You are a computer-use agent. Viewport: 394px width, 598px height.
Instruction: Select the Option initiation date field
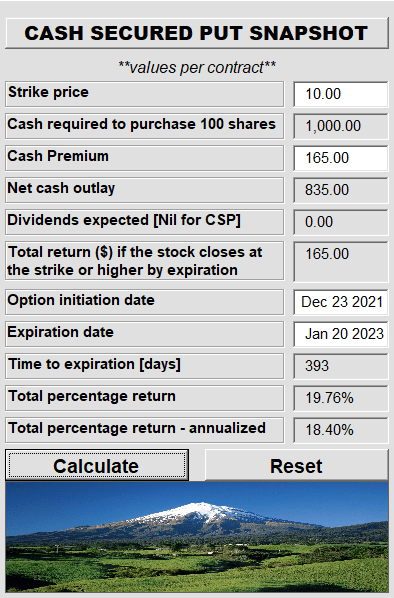(x=341, y=302)
